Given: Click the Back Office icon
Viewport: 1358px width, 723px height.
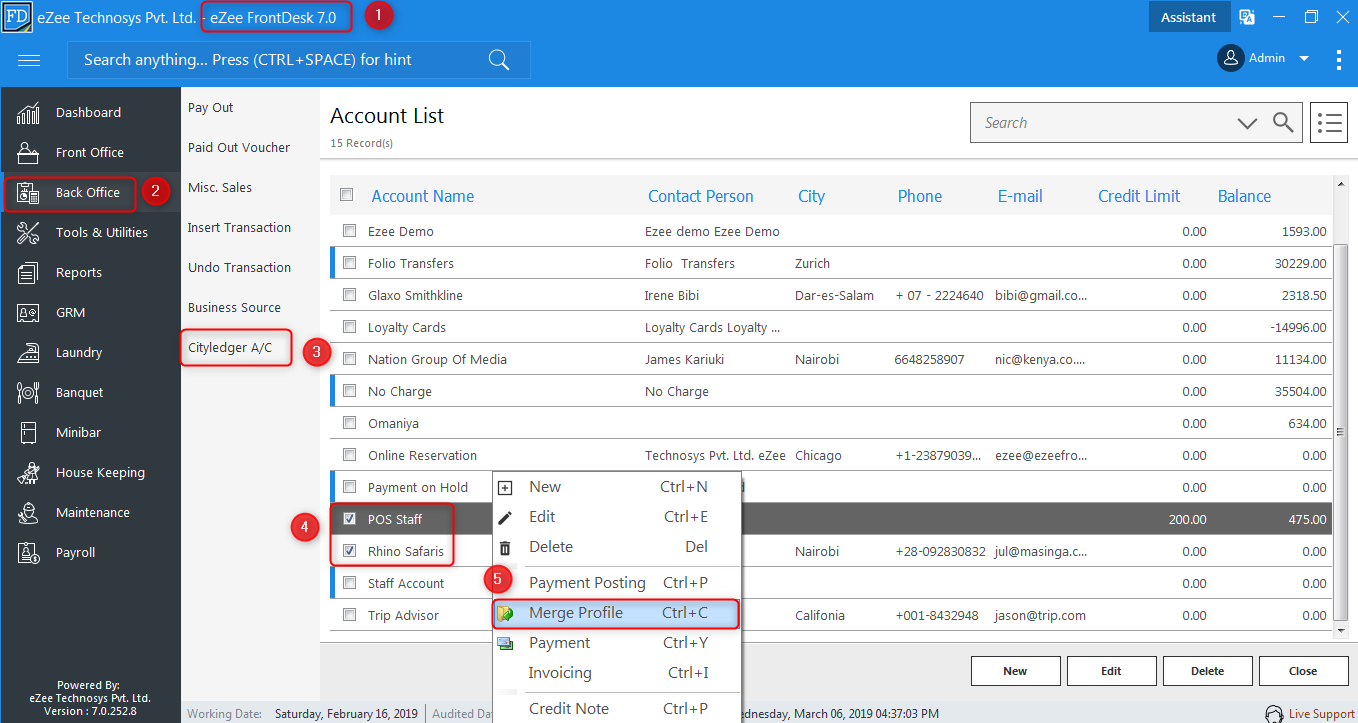Looking at the screenshot, I should click(x=28, y=193).
